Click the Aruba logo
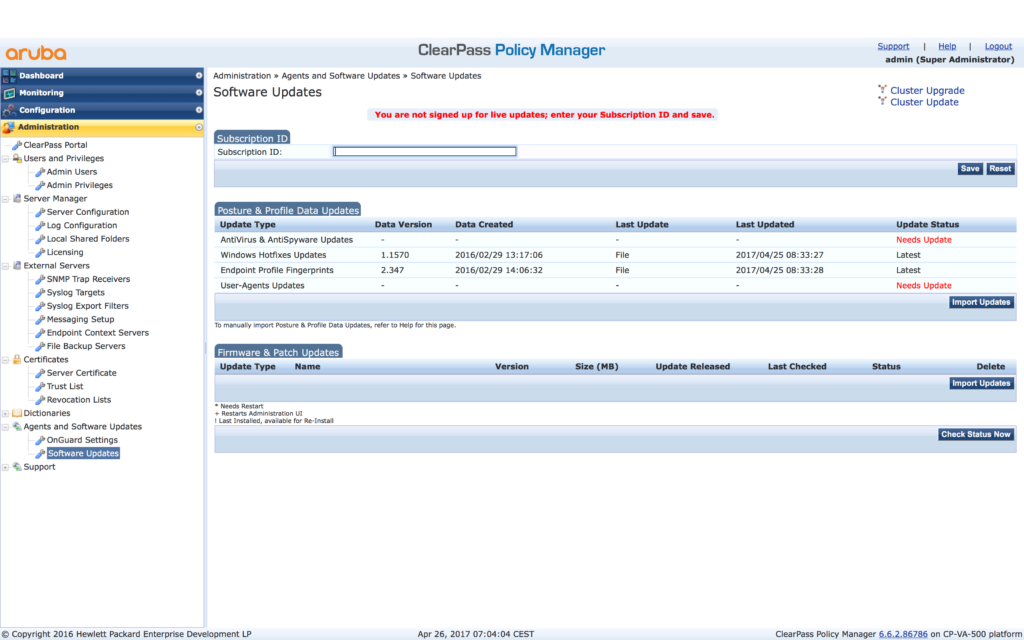Screen dimensions: 1024x640 36,52
